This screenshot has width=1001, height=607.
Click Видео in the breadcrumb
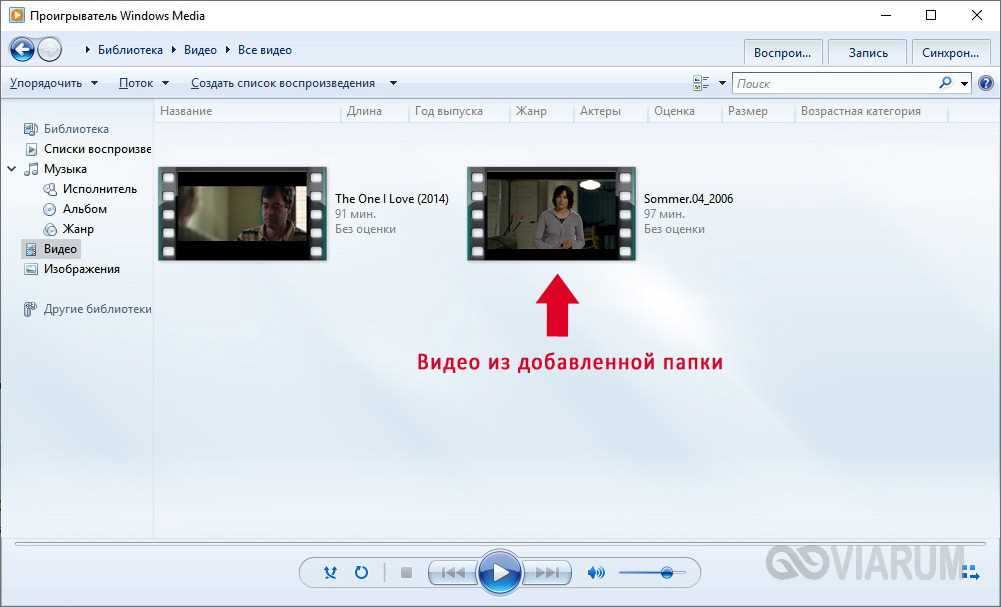(200, 50)
